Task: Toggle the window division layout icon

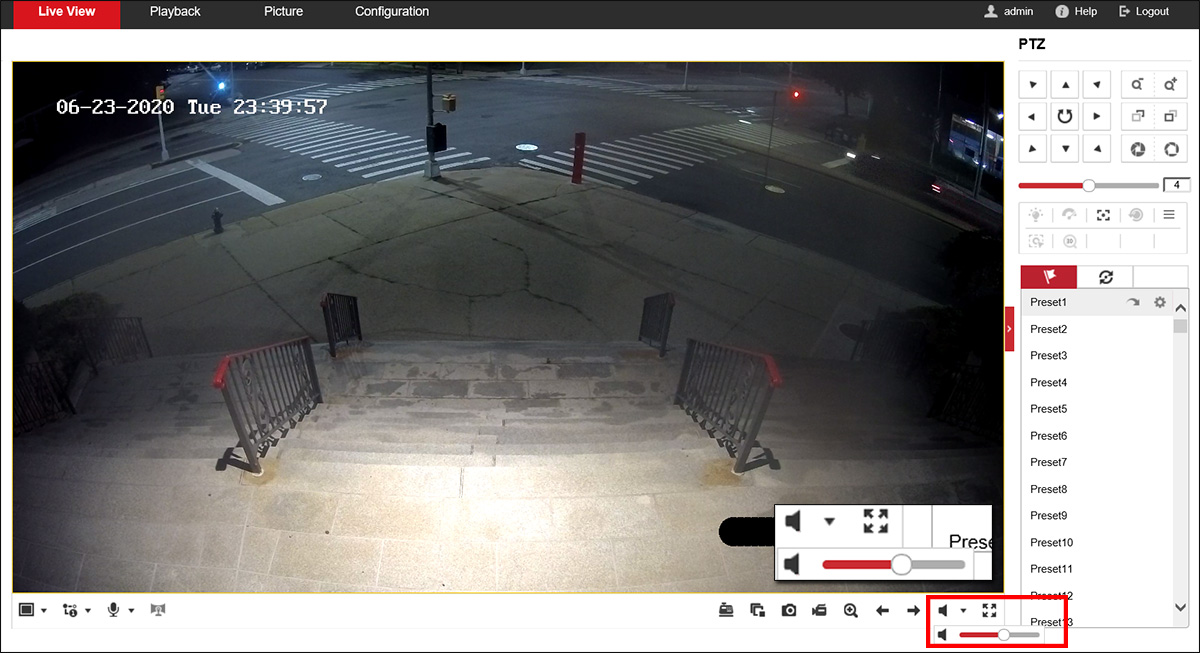Action: click(x=27, y=609)
